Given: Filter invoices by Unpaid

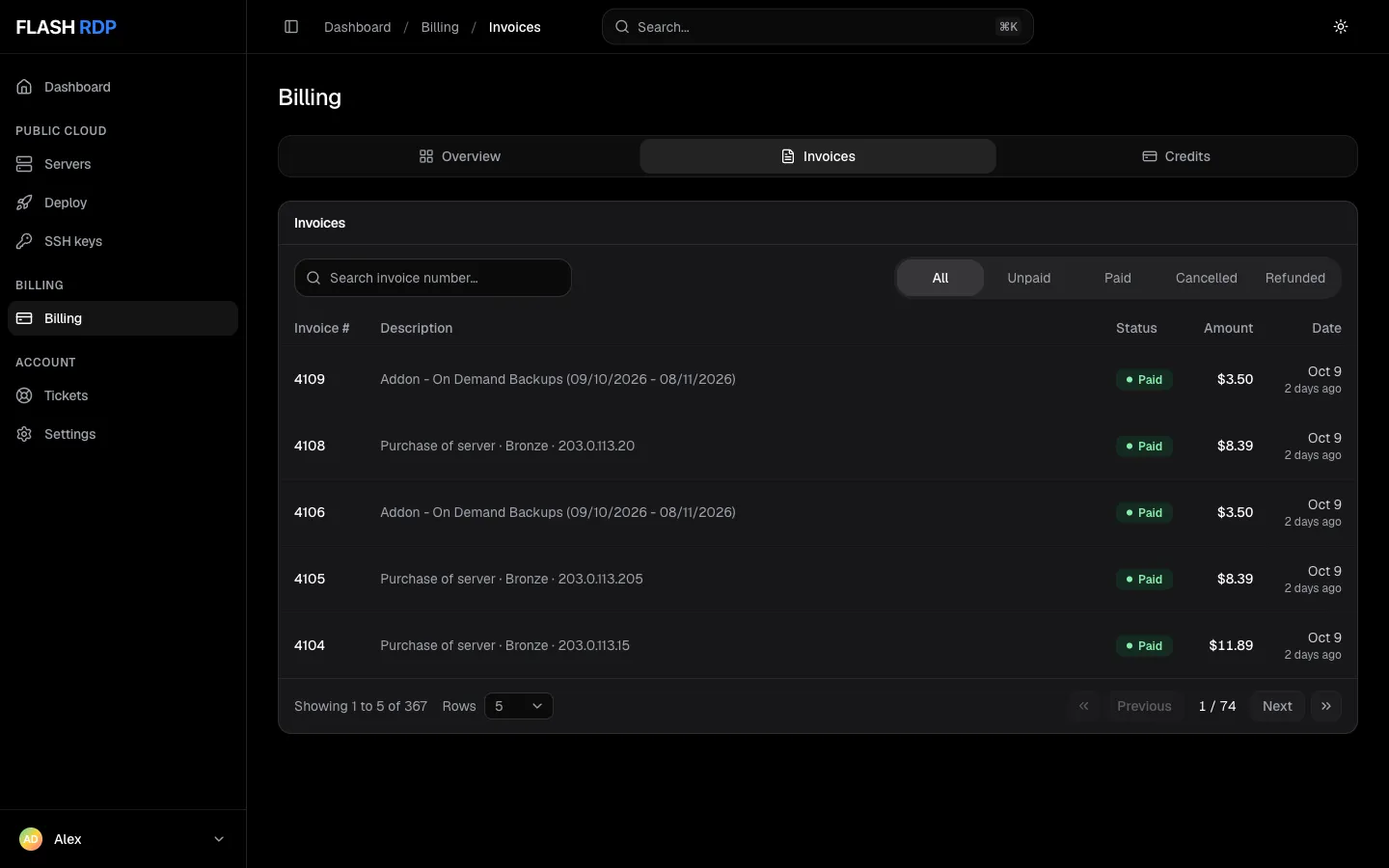Looking at the screenshot, I should 1029,278.
